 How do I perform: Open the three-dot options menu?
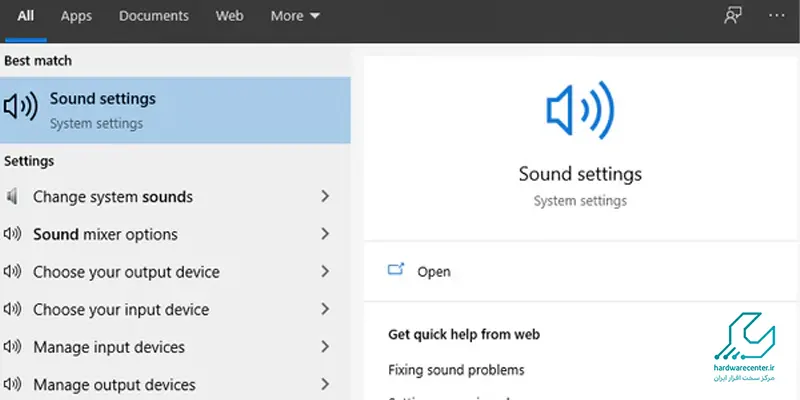tap(776, 16)
